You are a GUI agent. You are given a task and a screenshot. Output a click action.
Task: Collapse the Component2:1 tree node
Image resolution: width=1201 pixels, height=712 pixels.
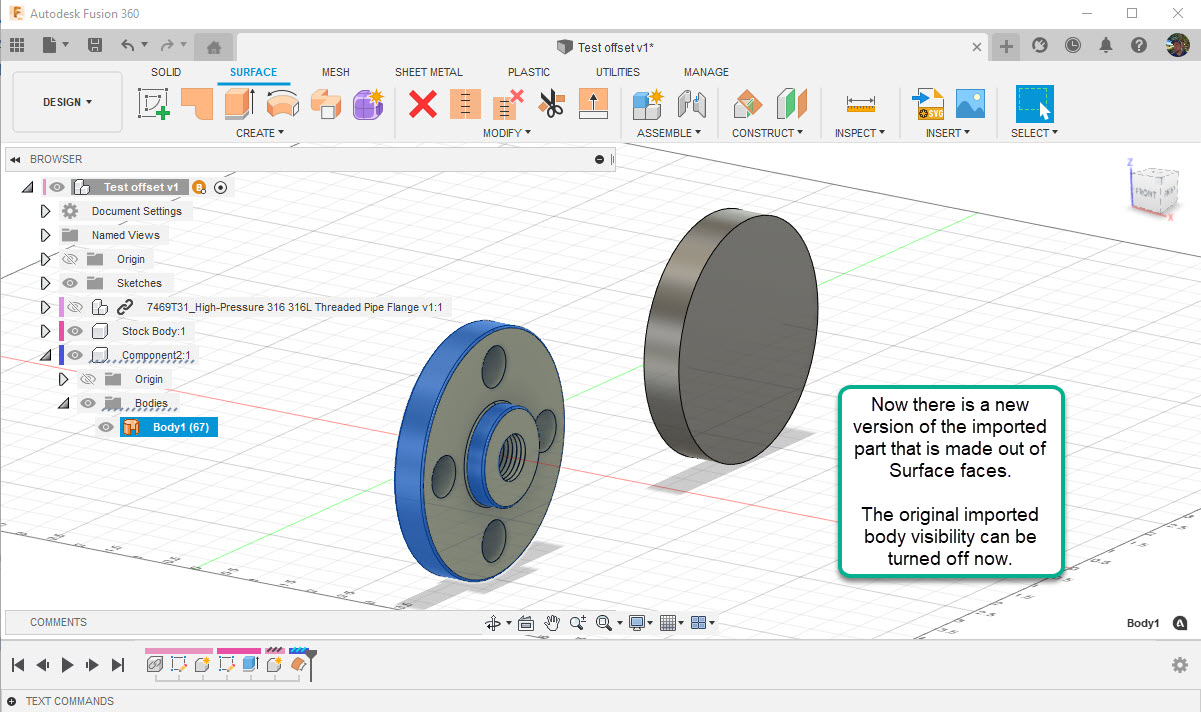pyautogui.click(x=45, y=355)
